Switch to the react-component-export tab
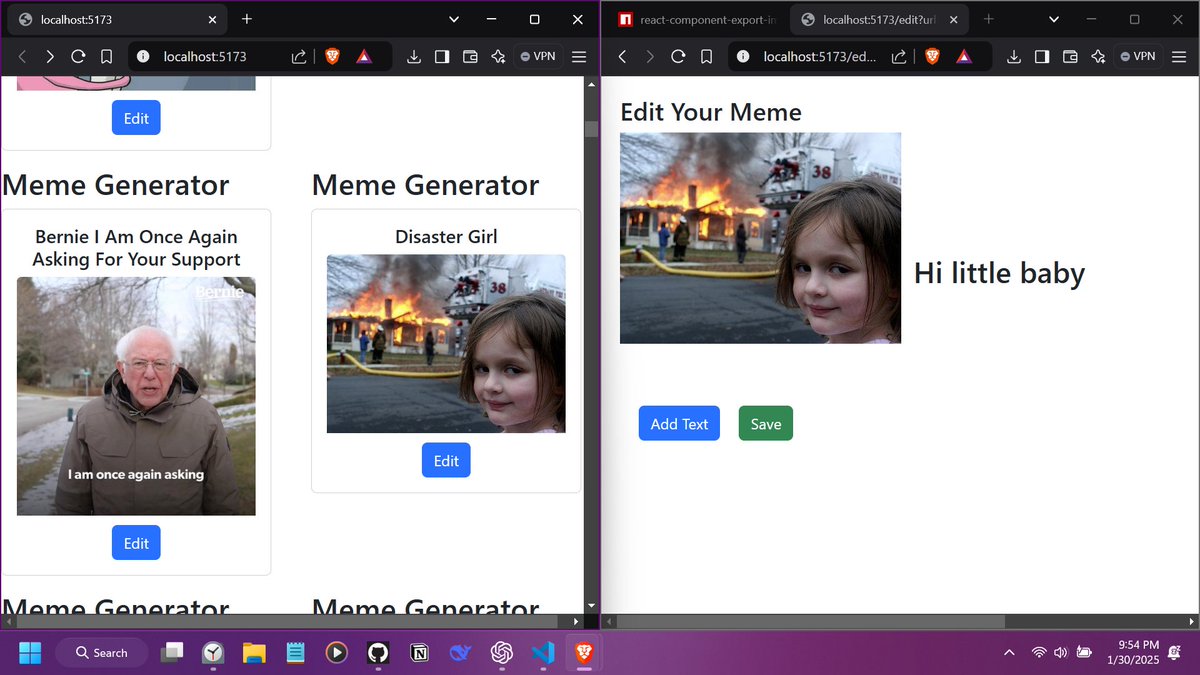 point(697,19)
